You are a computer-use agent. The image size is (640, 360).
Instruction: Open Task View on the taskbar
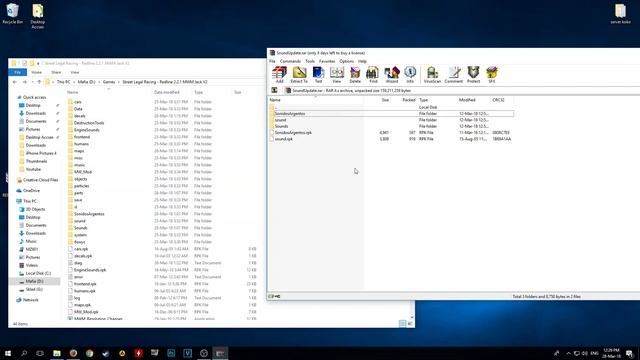(40, 353)
